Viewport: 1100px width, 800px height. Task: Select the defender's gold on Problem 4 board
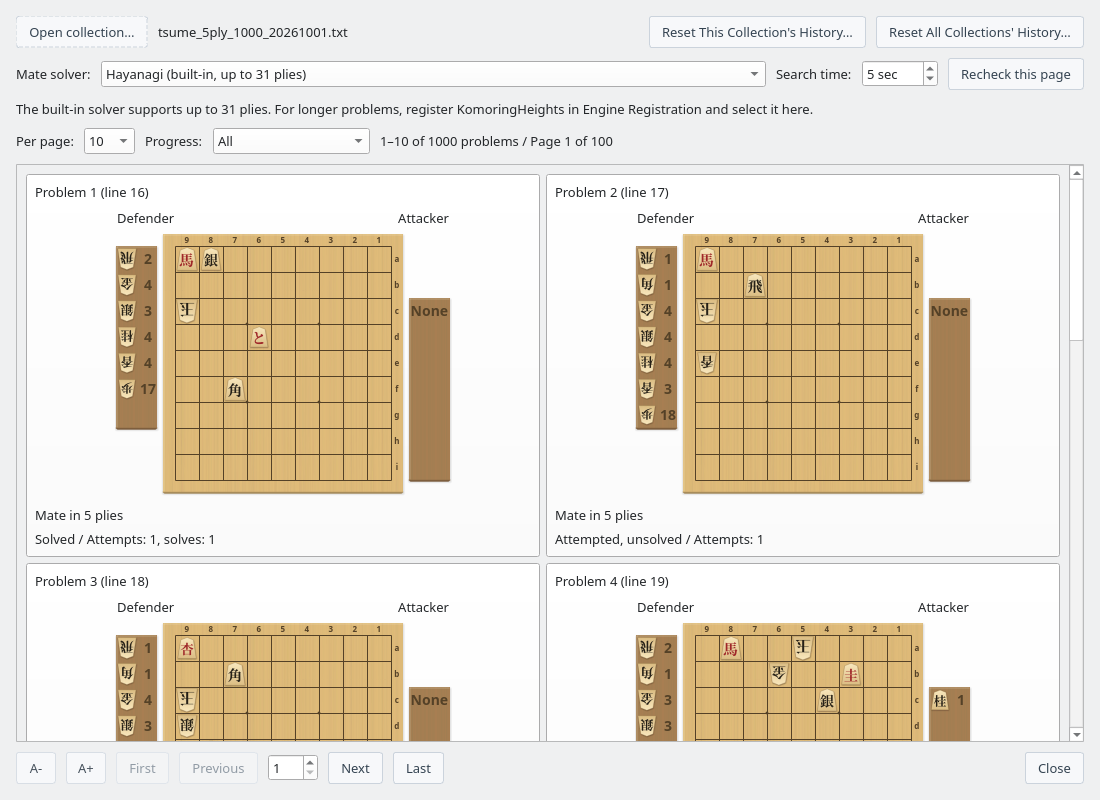[x=779, y=674]
